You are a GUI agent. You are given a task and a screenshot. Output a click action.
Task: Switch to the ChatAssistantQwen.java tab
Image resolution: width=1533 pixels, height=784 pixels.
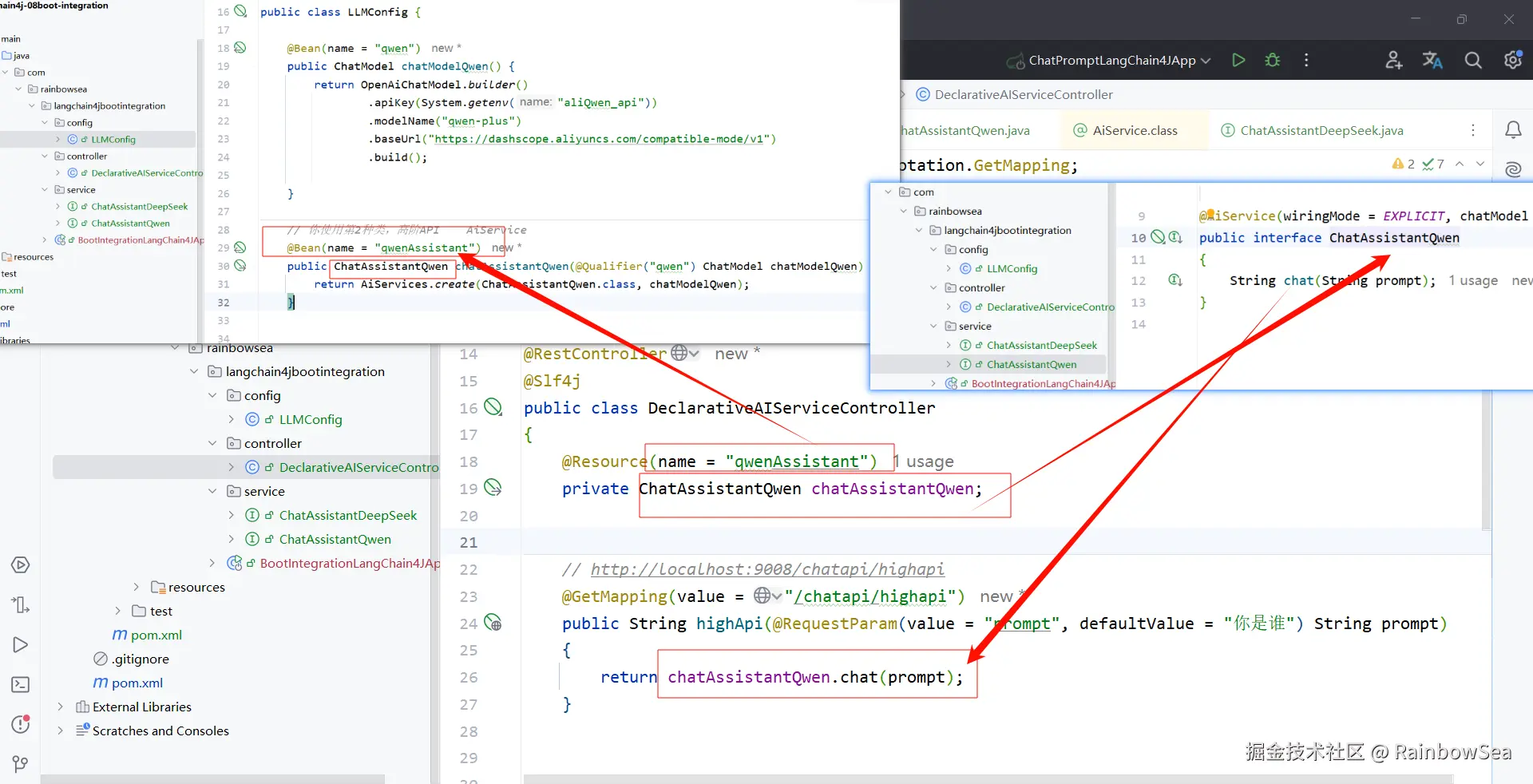point(965,130)
